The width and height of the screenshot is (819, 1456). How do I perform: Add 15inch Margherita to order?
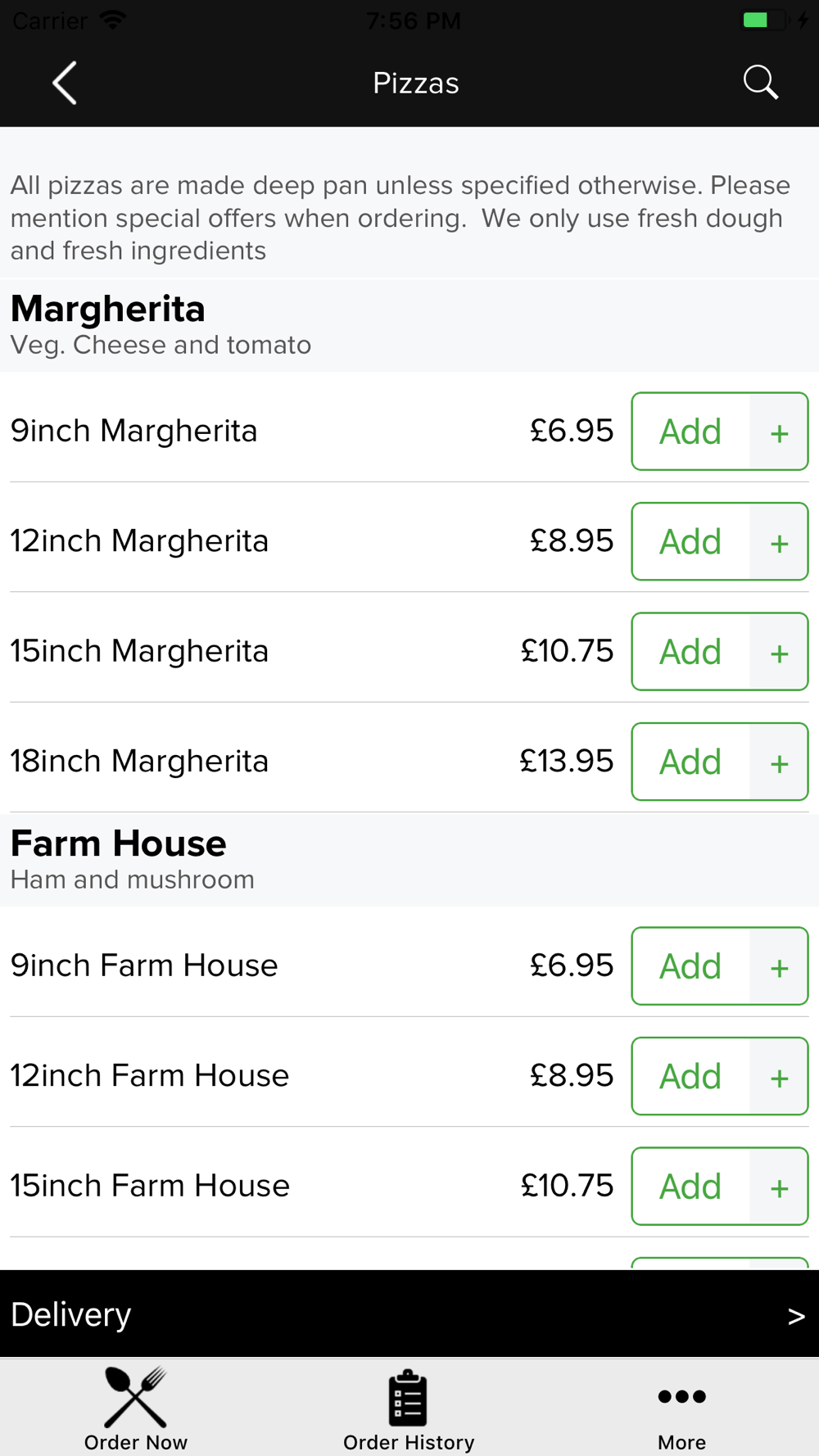coord(690,652)
